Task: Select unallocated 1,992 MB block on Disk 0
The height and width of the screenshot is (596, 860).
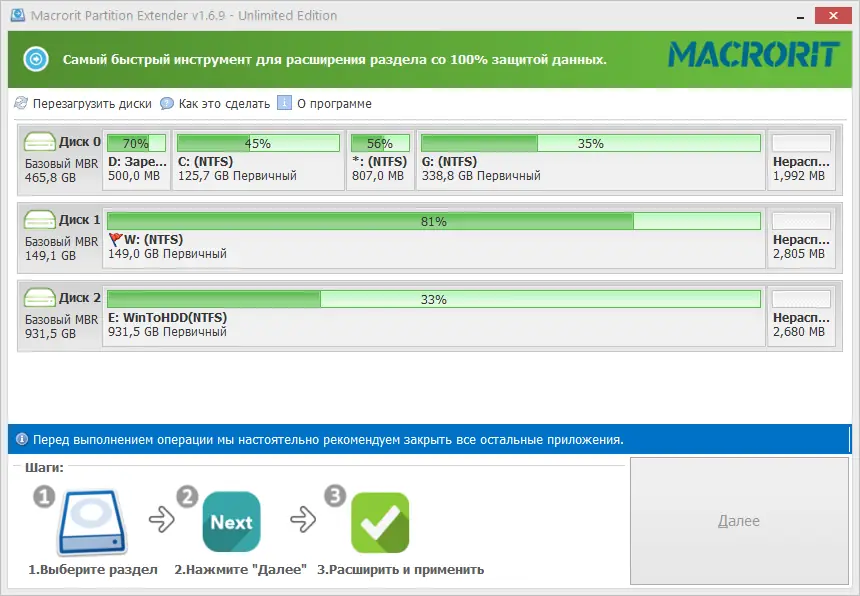Action: (801, 160)
